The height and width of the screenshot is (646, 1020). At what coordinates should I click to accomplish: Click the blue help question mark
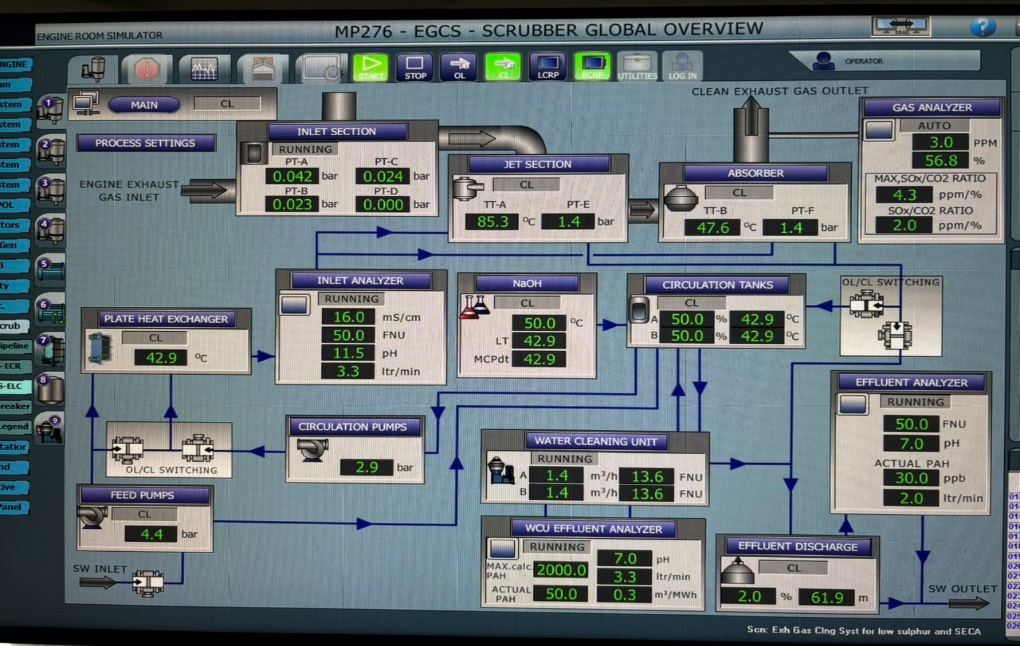982,27
